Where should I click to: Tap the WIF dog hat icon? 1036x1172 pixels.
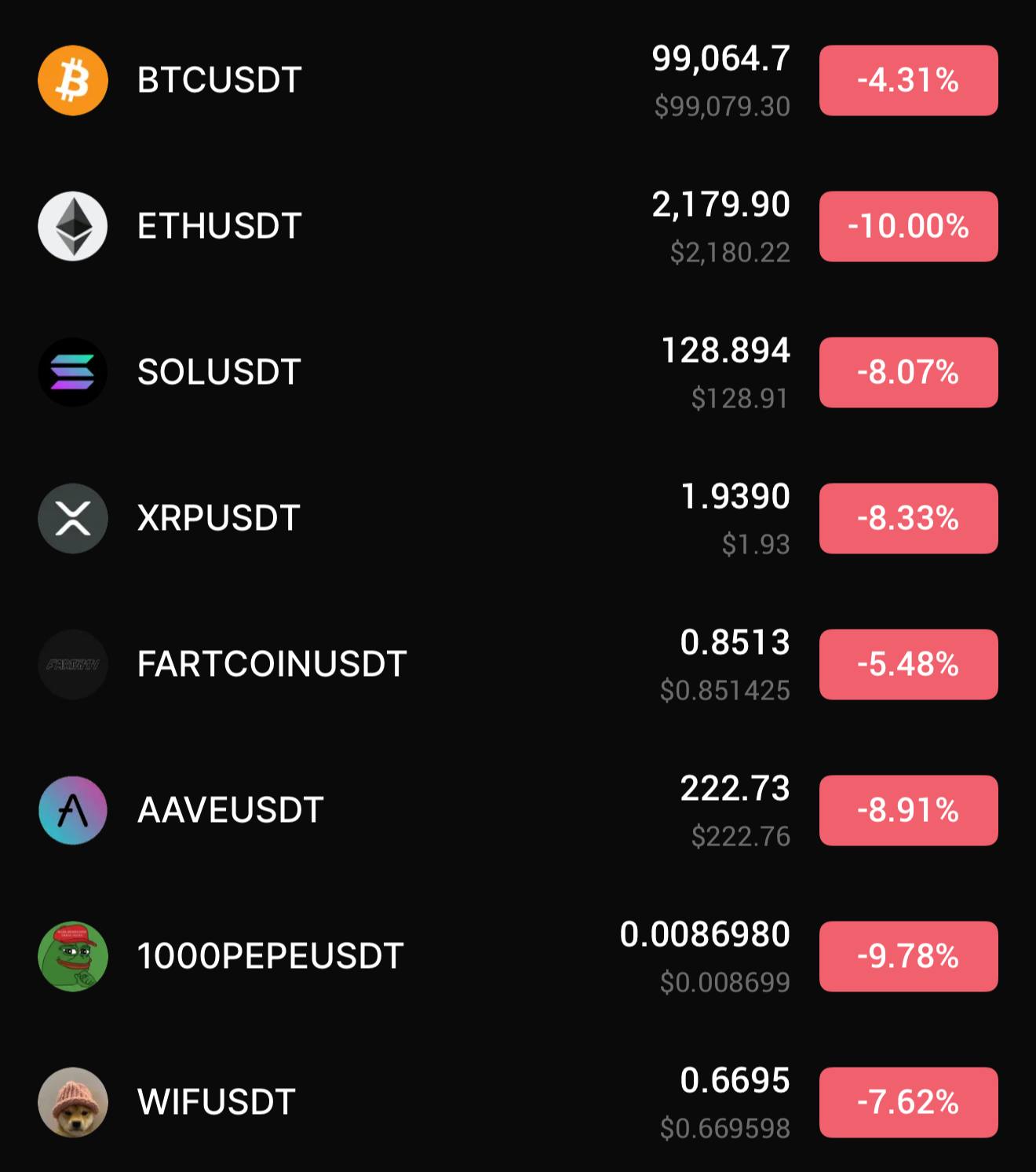73,1102
